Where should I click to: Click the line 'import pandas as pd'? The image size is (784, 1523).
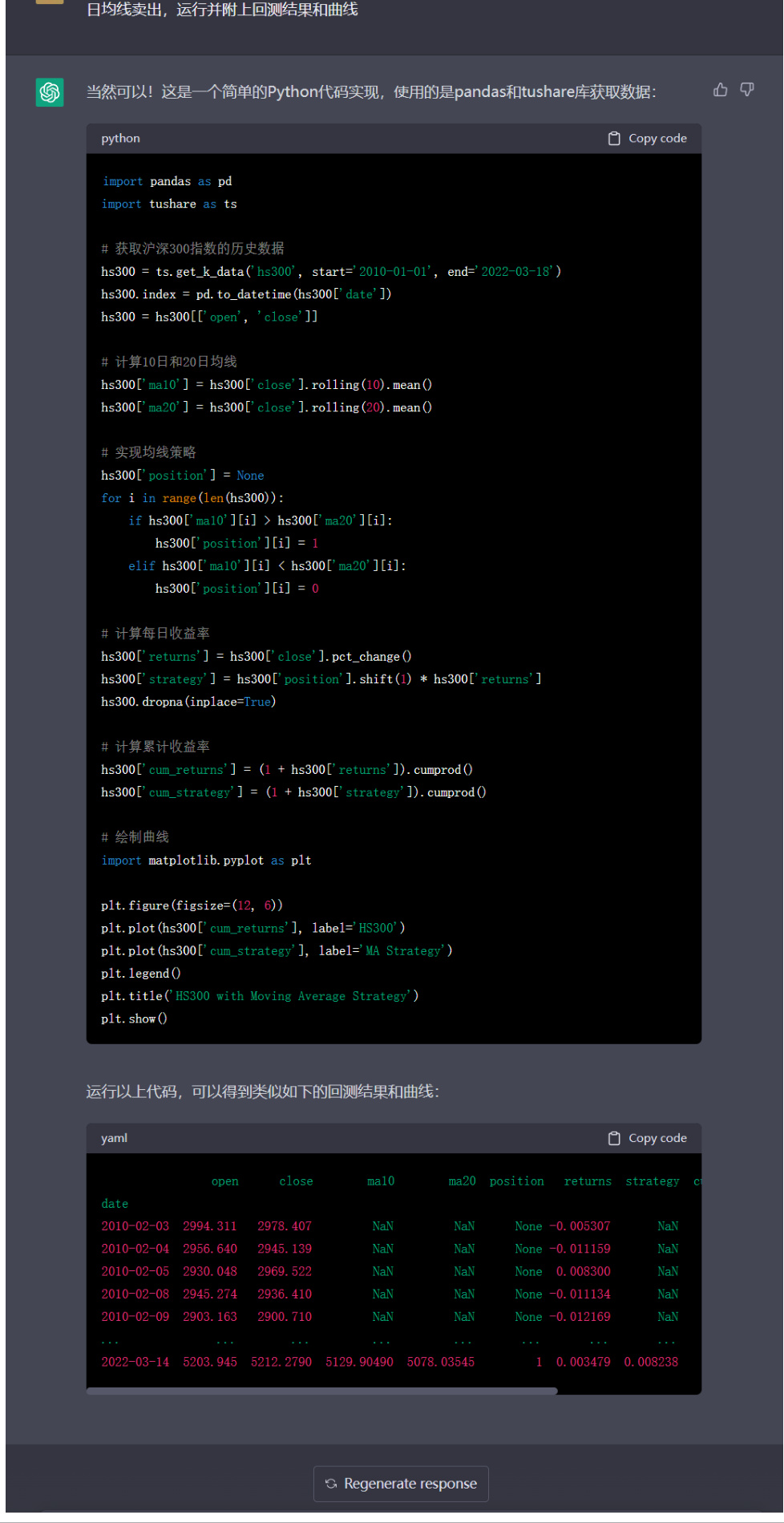coord(167,181)
